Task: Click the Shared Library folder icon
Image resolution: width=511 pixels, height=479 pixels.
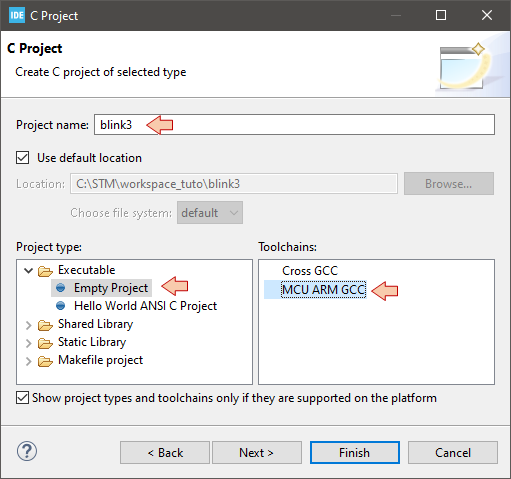Action: point(45,325)
